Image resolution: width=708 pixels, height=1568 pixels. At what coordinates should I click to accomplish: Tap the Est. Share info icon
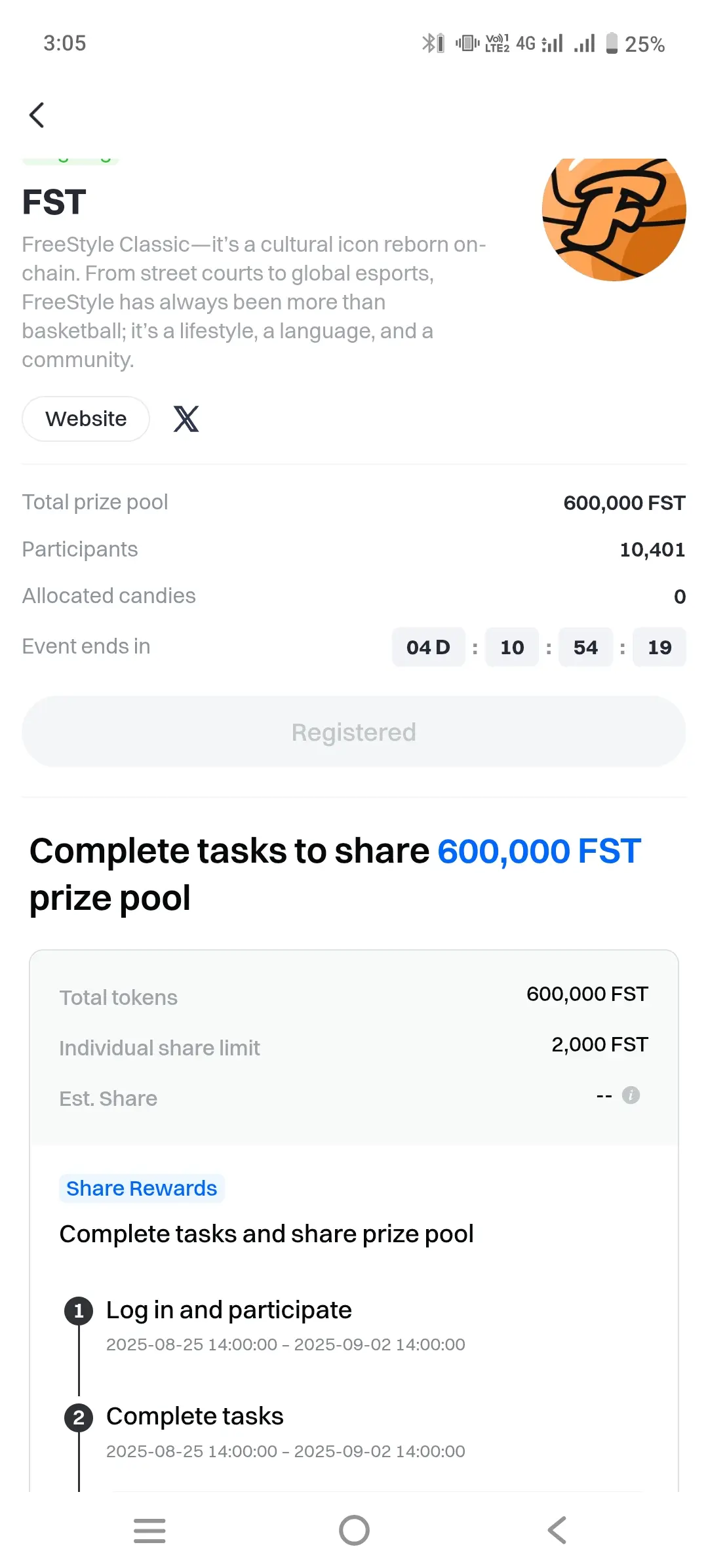coord(631,1095)
